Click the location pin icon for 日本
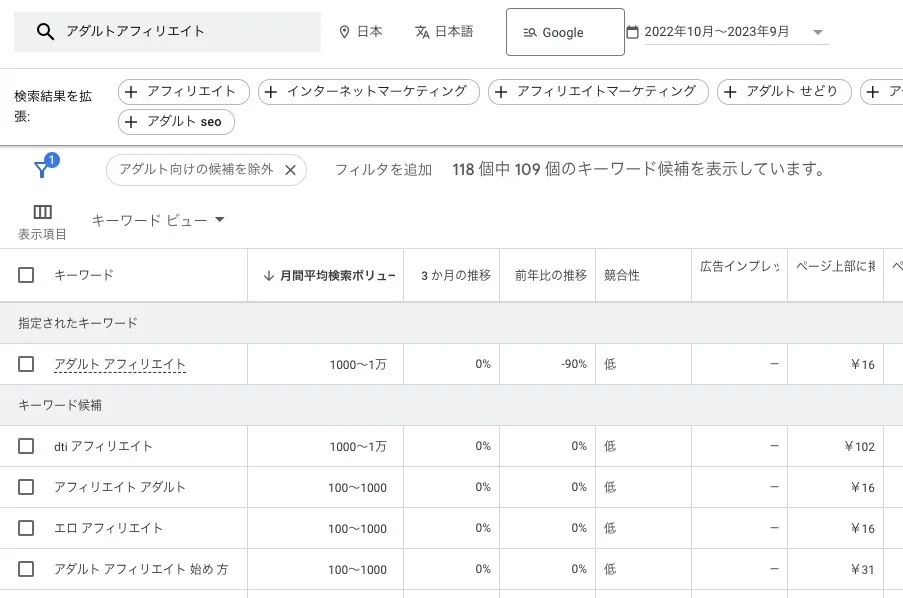Image resolution: width=903 pixels, height=598 pixels. (344, 32)
